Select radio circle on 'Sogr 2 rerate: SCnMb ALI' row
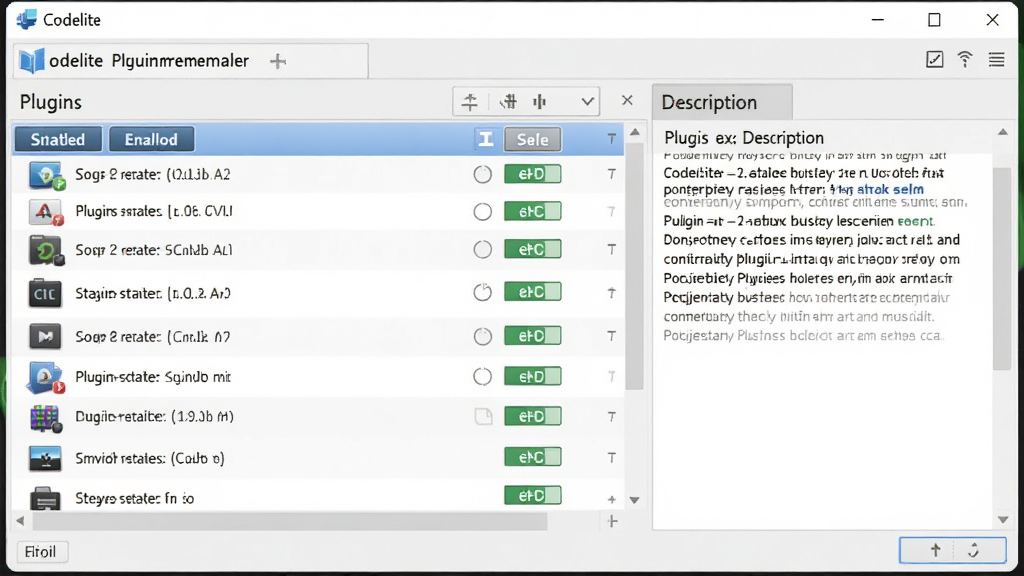The height and width of the screenshot is (576, 1024). tap(483, 249)
